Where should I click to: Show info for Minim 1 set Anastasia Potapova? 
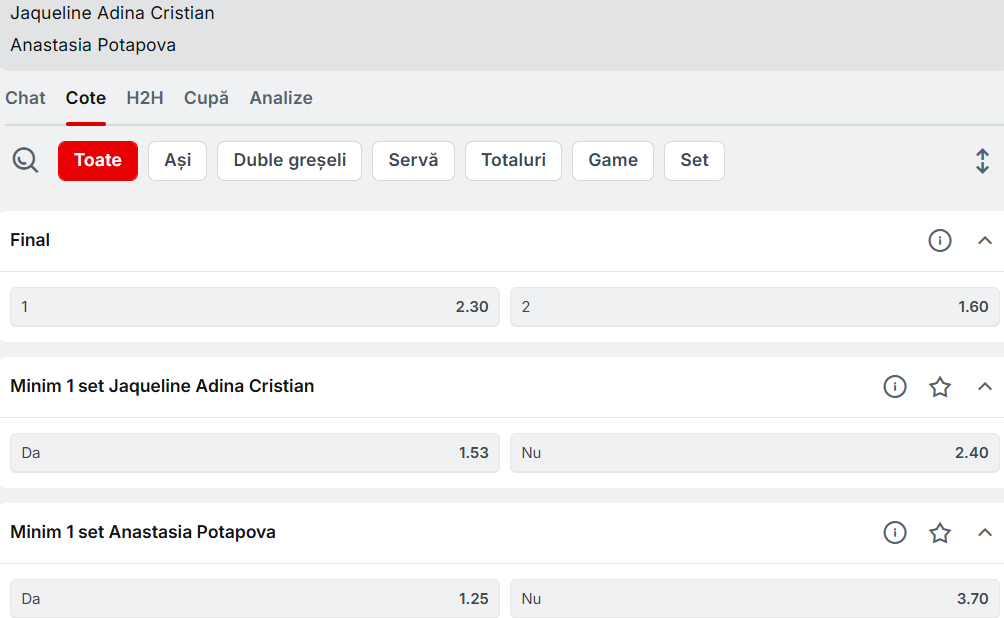[x=895, y=533]
